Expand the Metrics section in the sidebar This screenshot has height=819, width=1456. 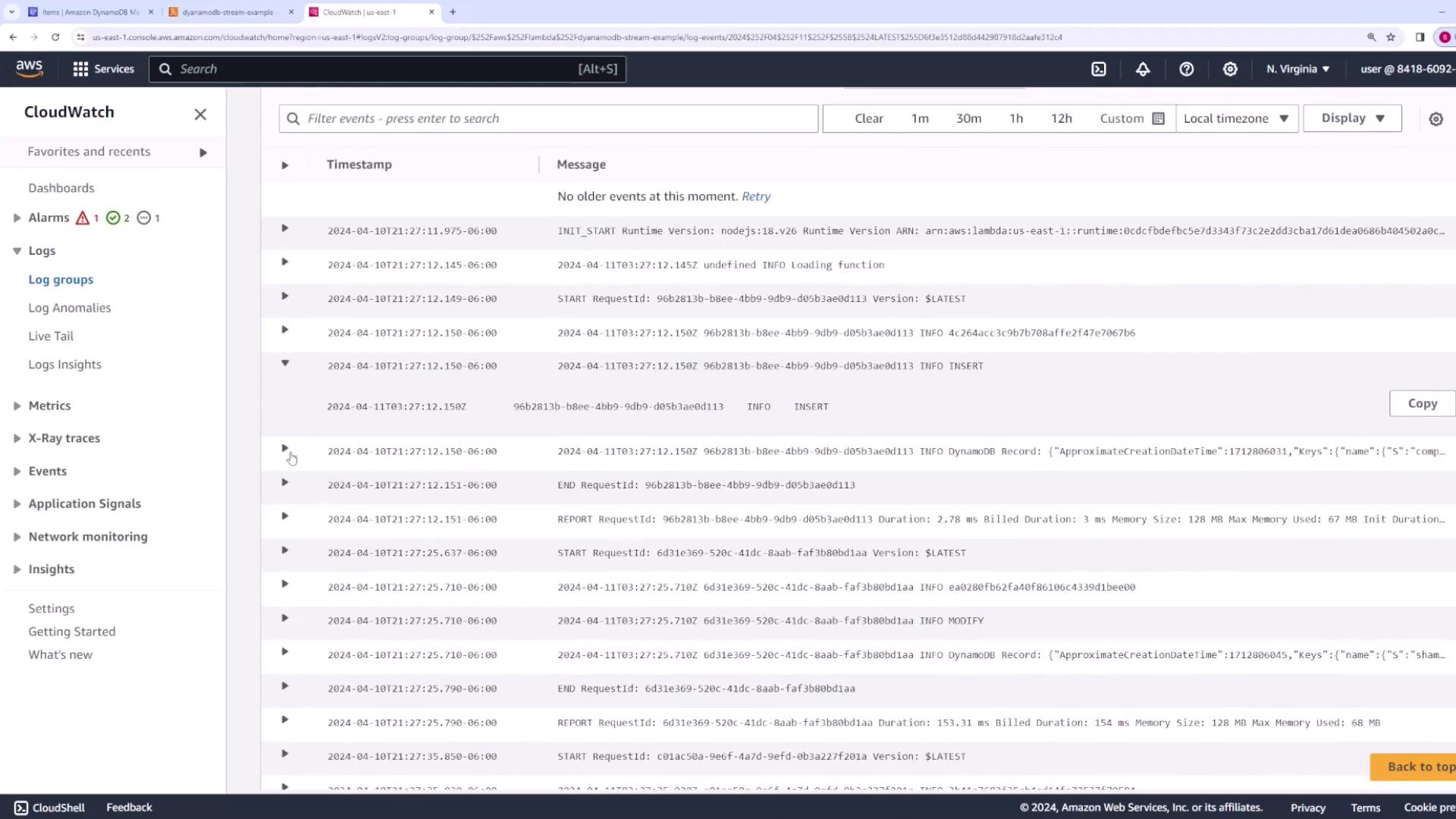17,406
